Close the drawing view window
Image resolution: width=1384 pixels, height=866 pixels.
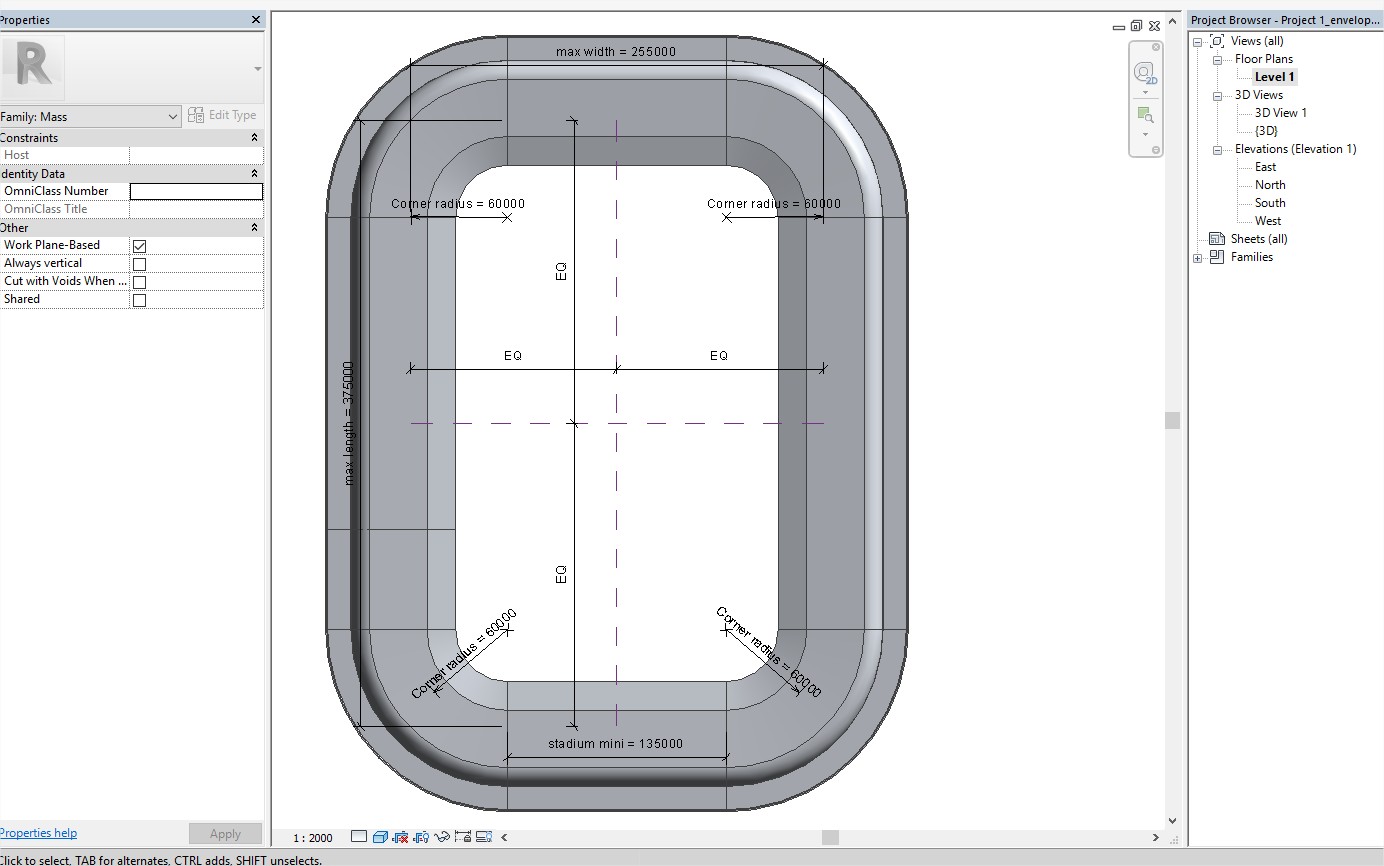[1154, 26]
